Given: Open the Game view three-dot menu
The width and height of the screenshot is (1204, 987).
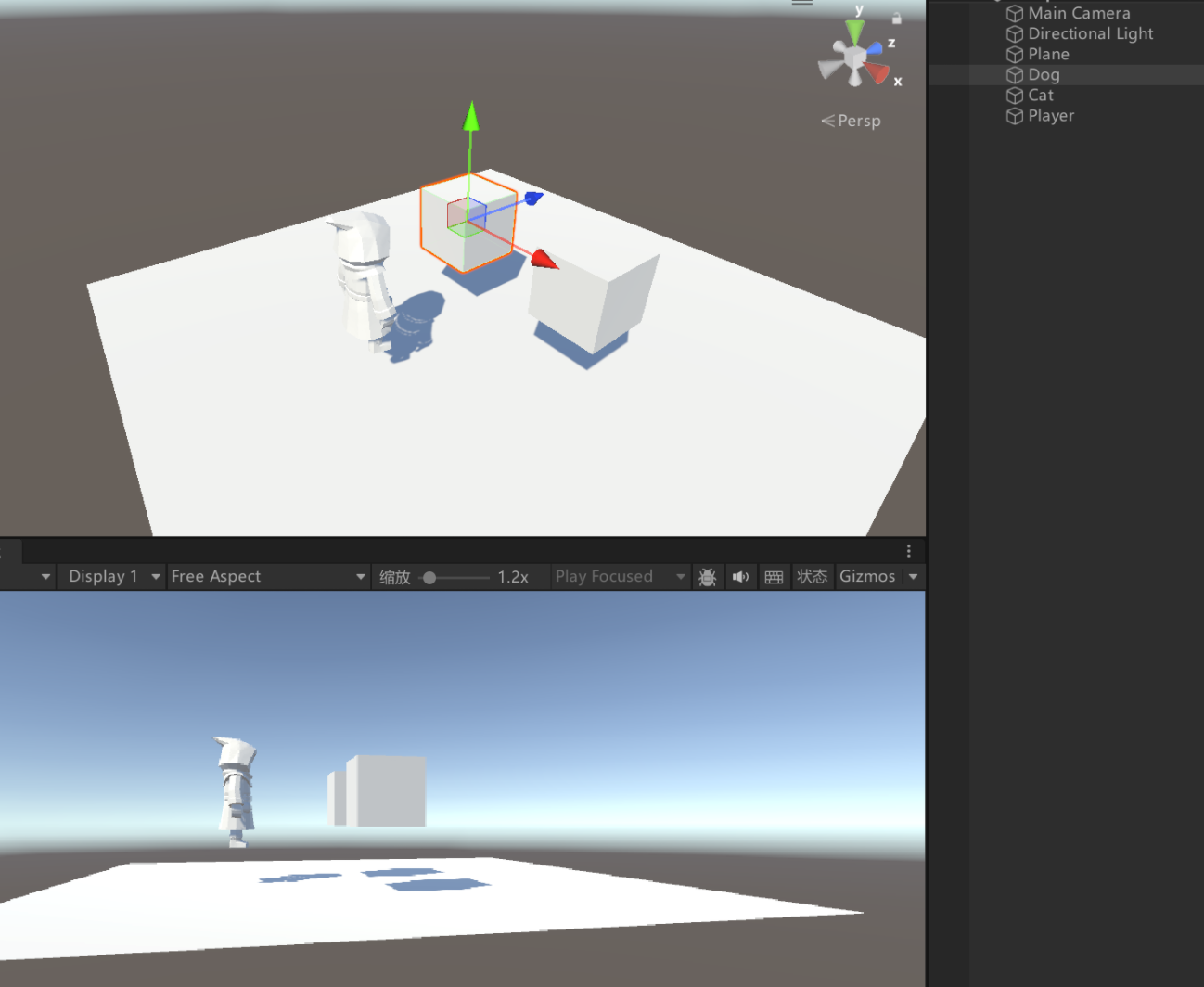Looking at the screenshot, I should 909,551.
